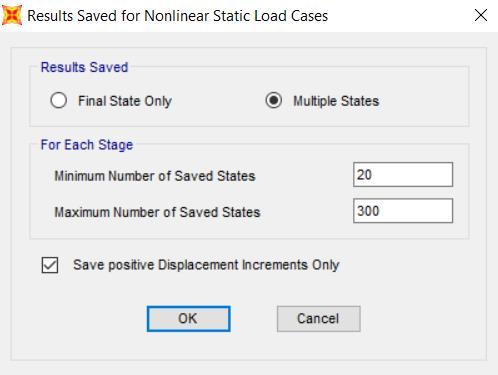Click the "Minimum Number of Saved States" label
Viewport: 498px width, 375px height.
coord(155,176)
